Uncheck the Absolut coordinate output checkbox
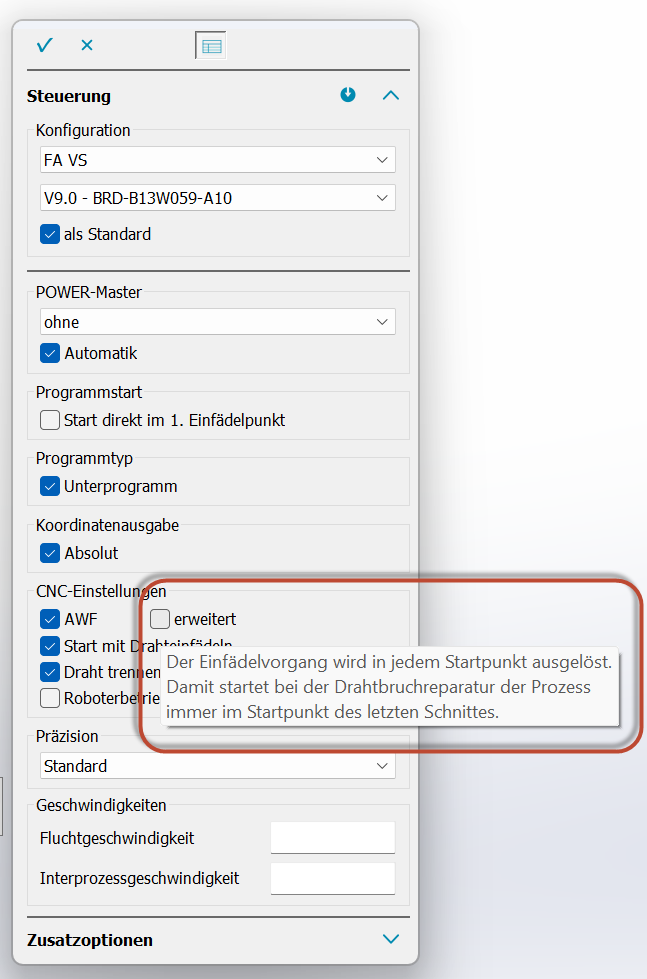 click(50, 553)
